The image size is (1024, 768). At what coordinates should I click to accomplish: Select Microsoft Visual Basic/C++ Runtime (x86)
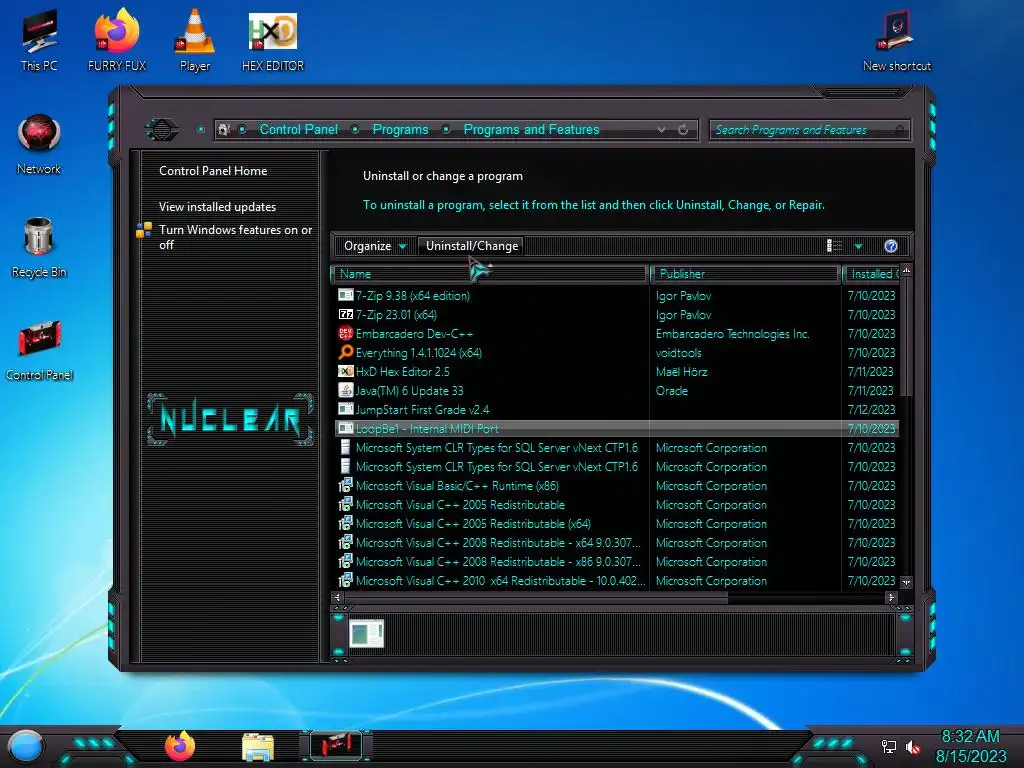point(616,486)
